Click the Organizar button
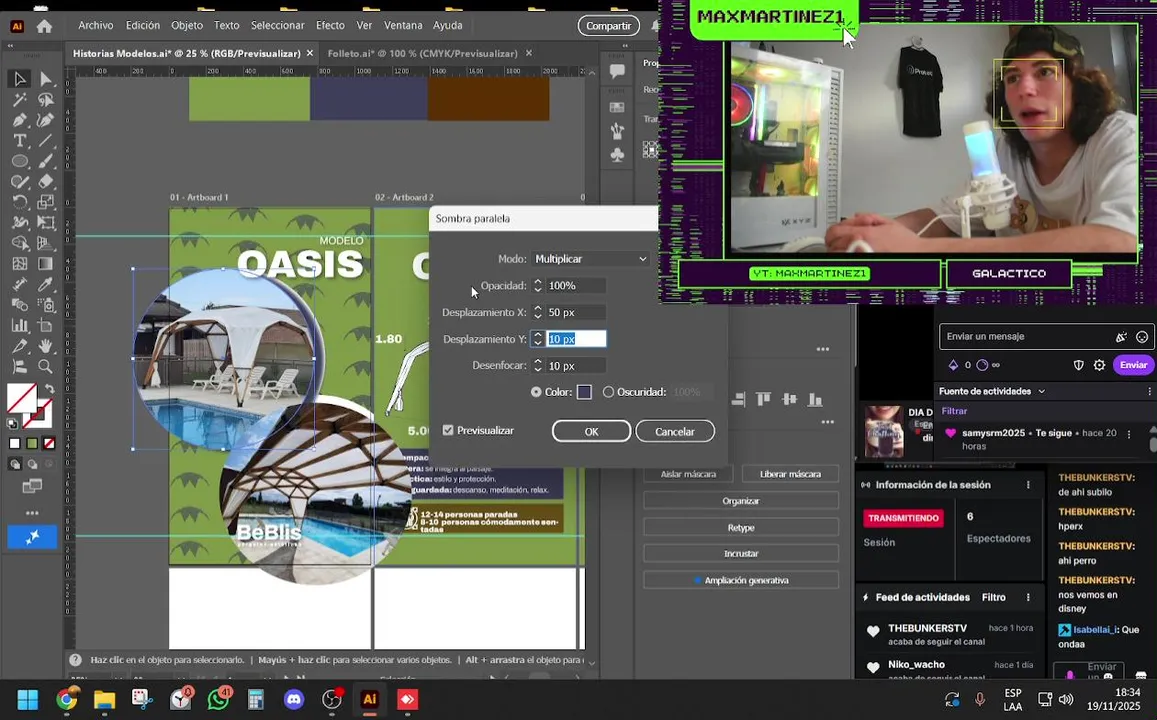The image size is (1157, 720). (x=741, y=501)
